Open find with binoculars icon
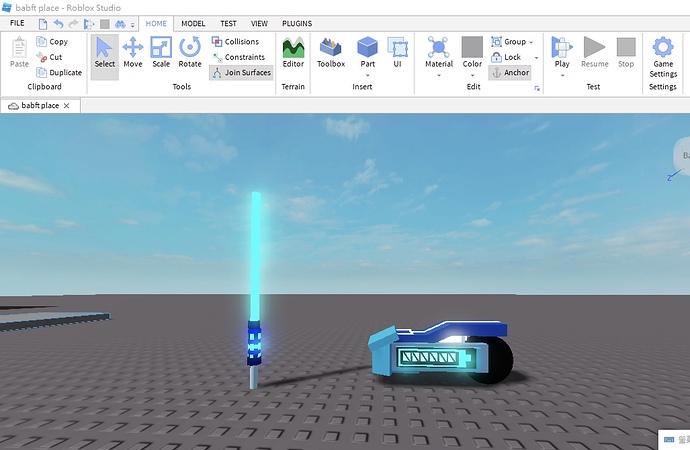This screenshot has height=450, width=690. (x=120, y=24)
